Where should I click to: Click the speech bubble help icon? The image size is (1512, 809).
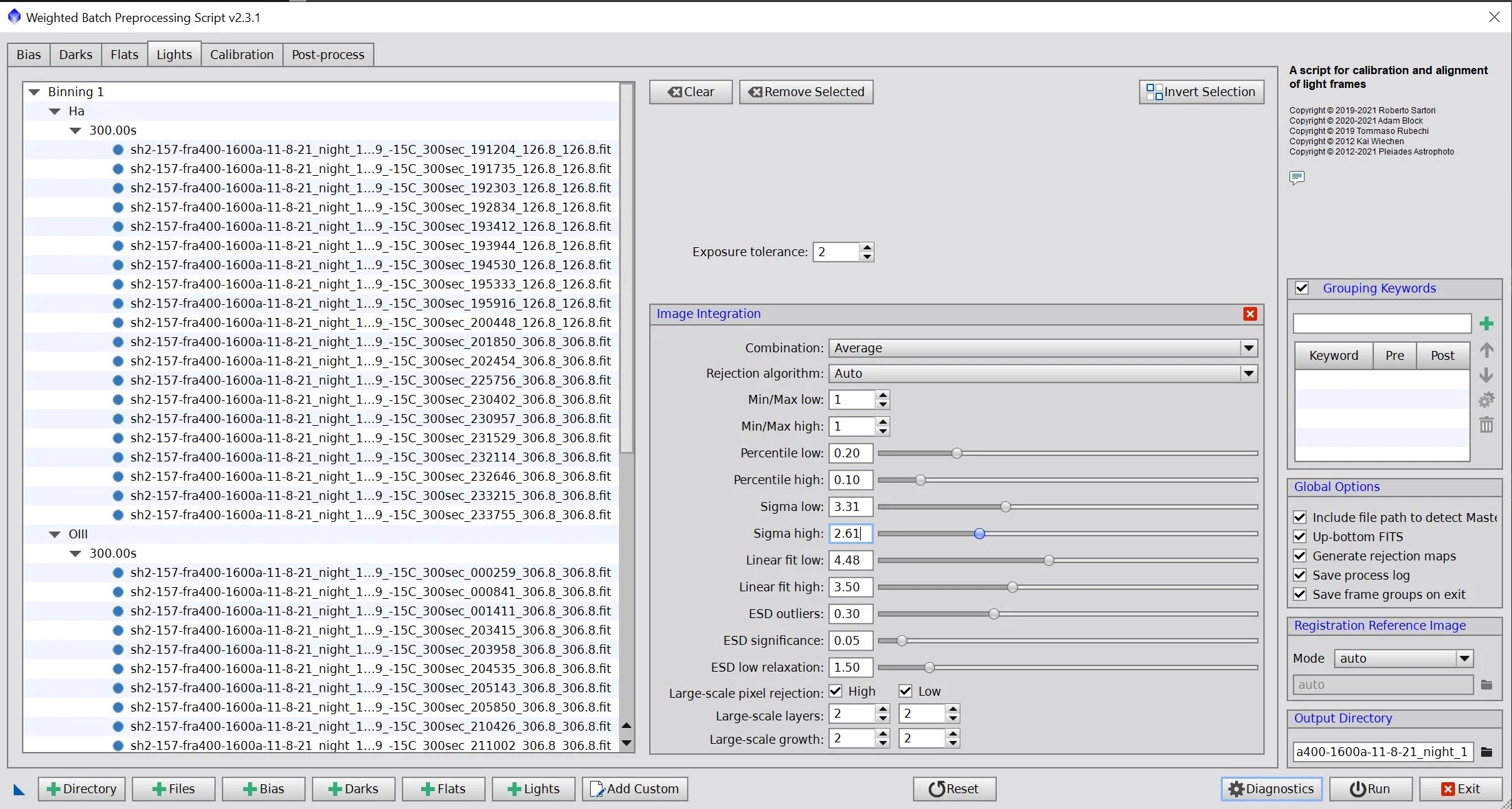point(1296,178)
